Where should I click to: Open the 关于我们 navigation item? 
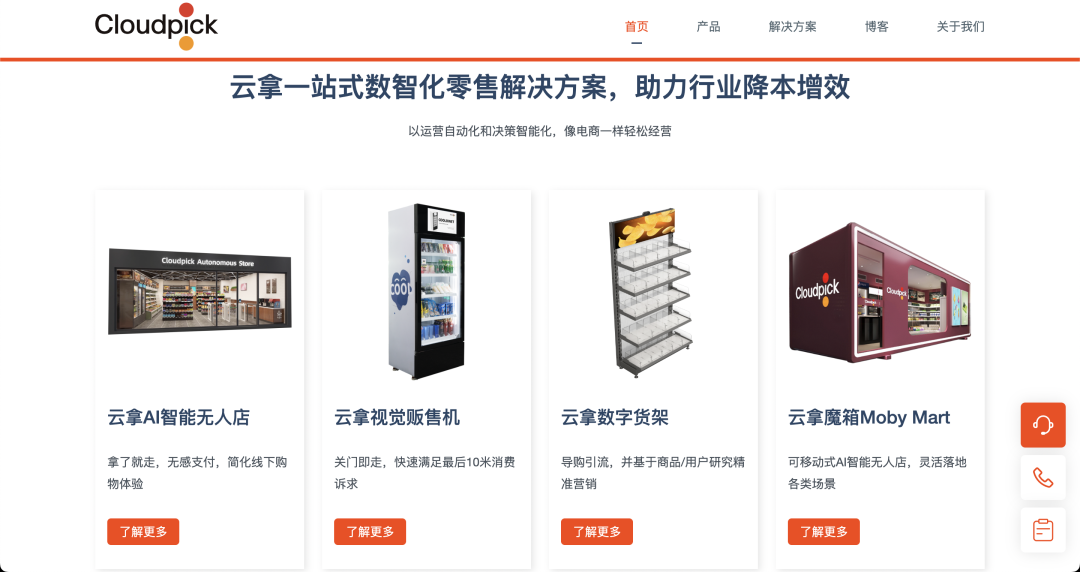tap(960, 26)
